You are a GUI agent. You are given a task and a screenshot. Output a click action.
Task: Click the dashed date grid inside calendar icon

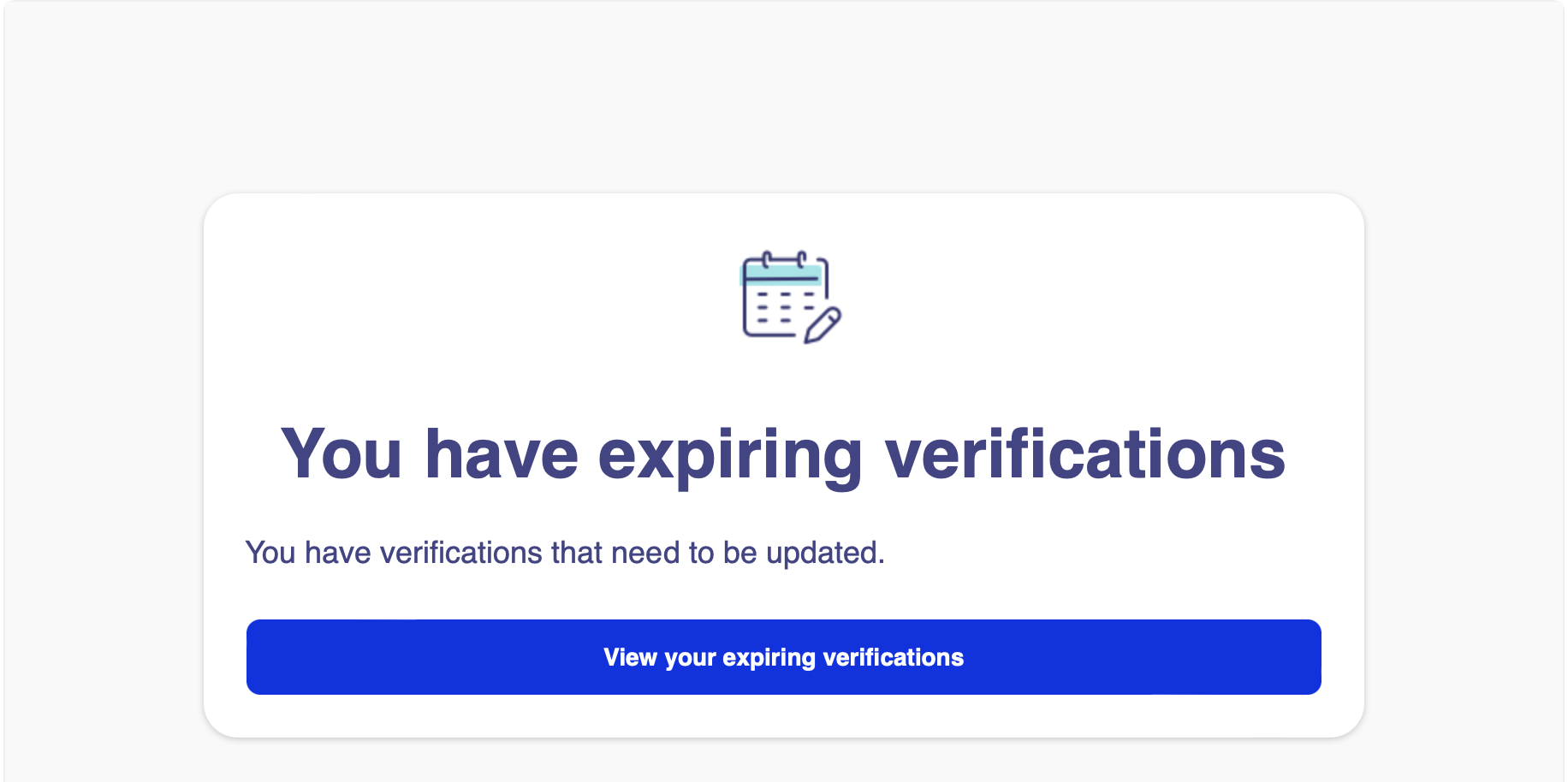pyautogui.click(x=786, y=306)
